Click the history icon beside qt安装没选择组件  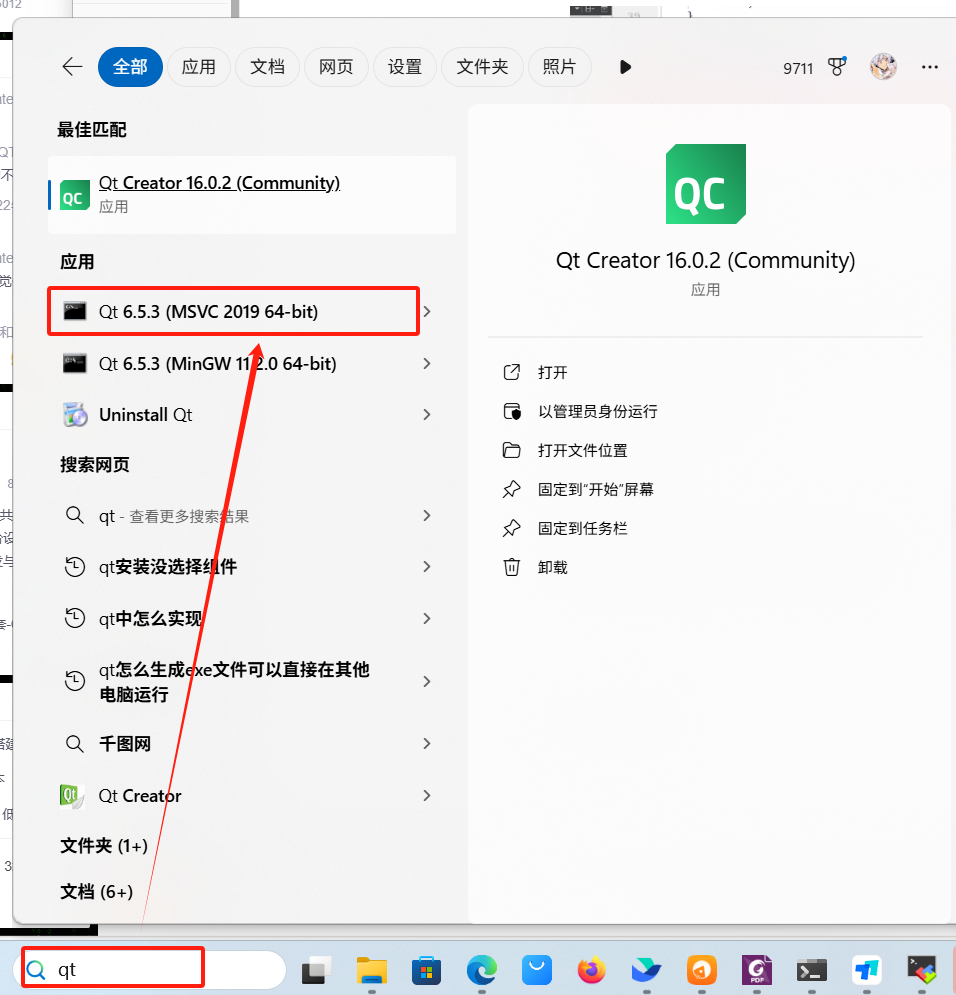point(75,566)
